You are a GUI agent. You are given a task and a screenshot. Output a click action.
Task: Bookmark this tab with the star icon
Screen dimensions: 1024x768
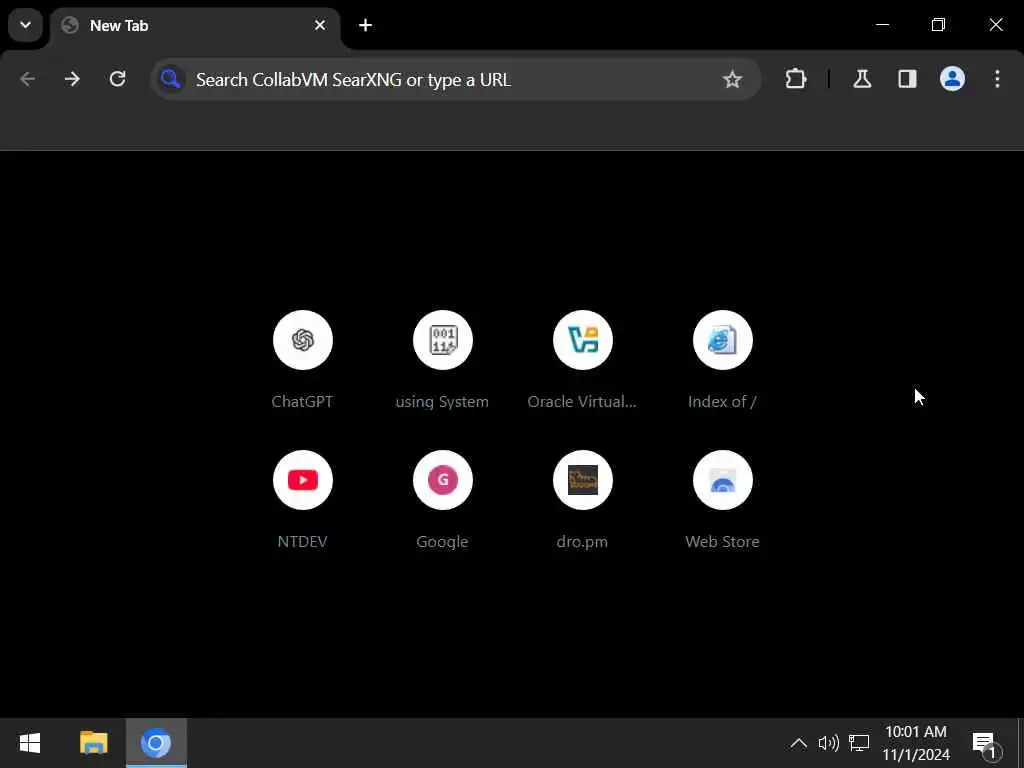click(732, 79)
